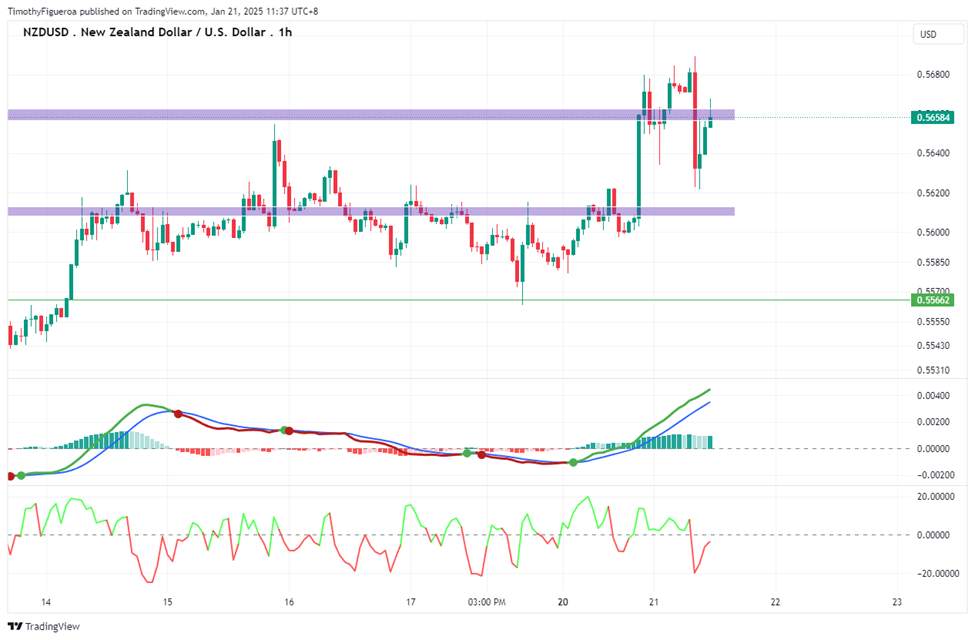Click date 15 on the time axis

click(x=167, y=601)
